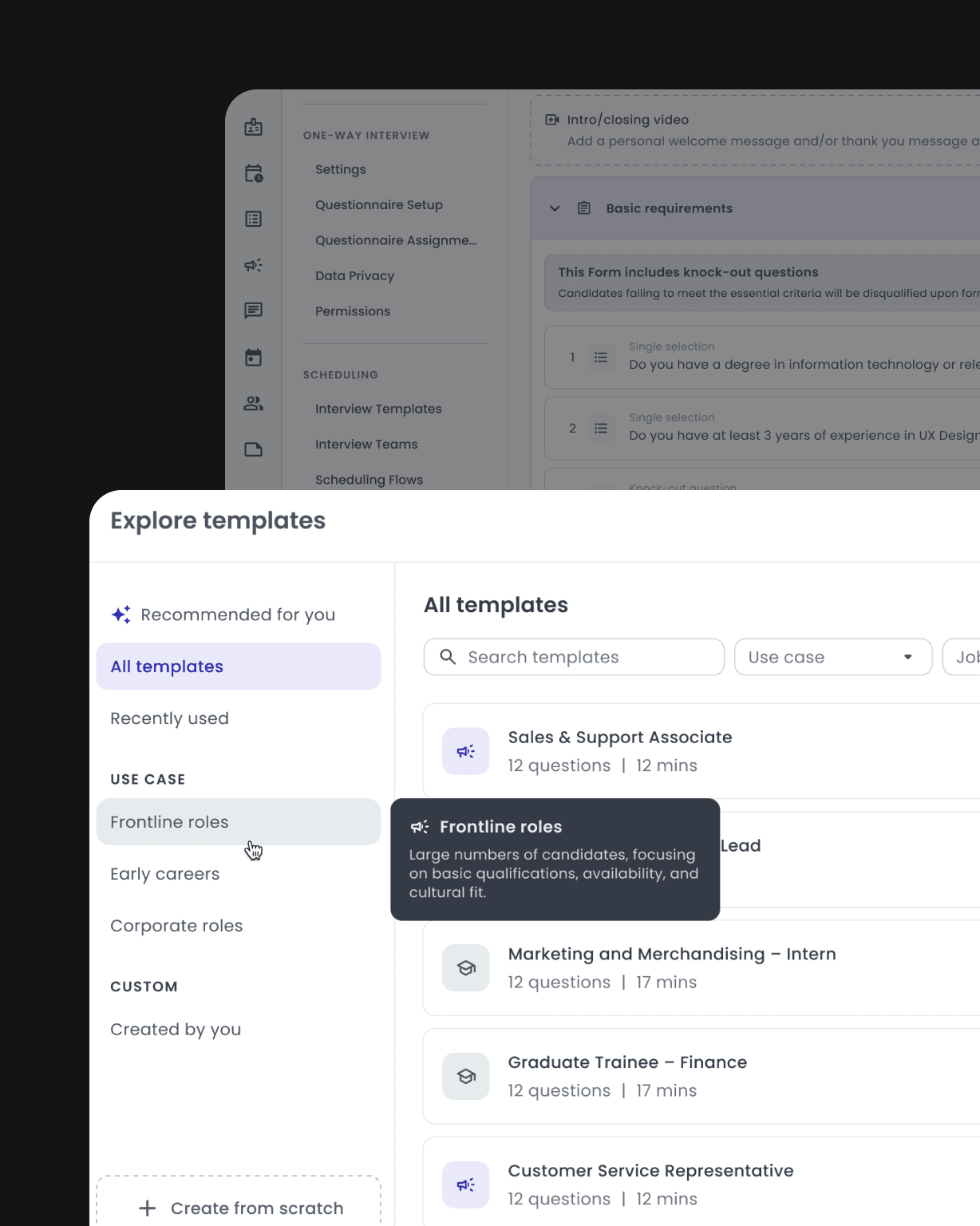Open Interview Teams
Screen dimensions: 980x1226
coord(366,444)
